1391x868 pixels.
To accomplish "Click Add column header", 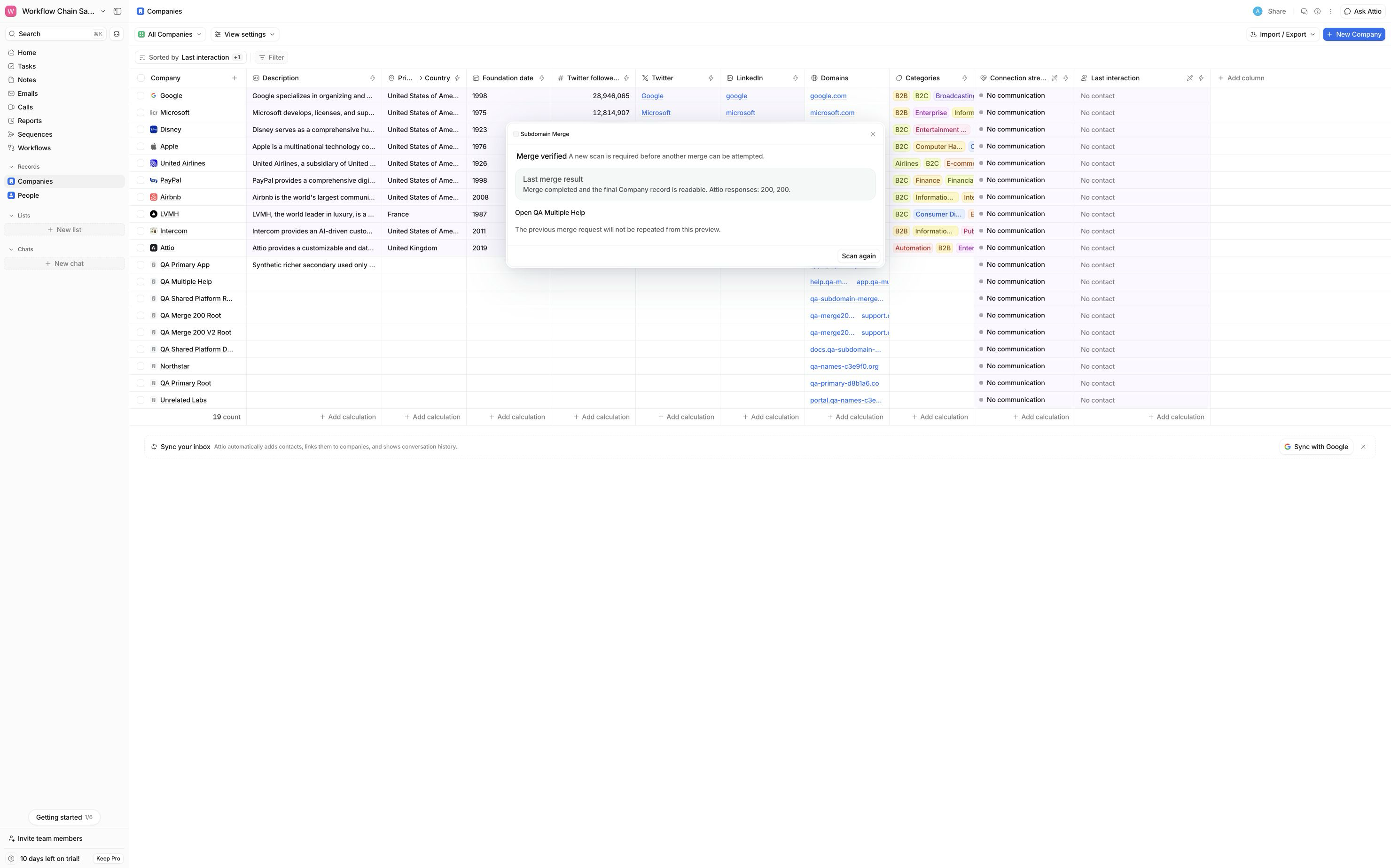I will pos(1241,78).
